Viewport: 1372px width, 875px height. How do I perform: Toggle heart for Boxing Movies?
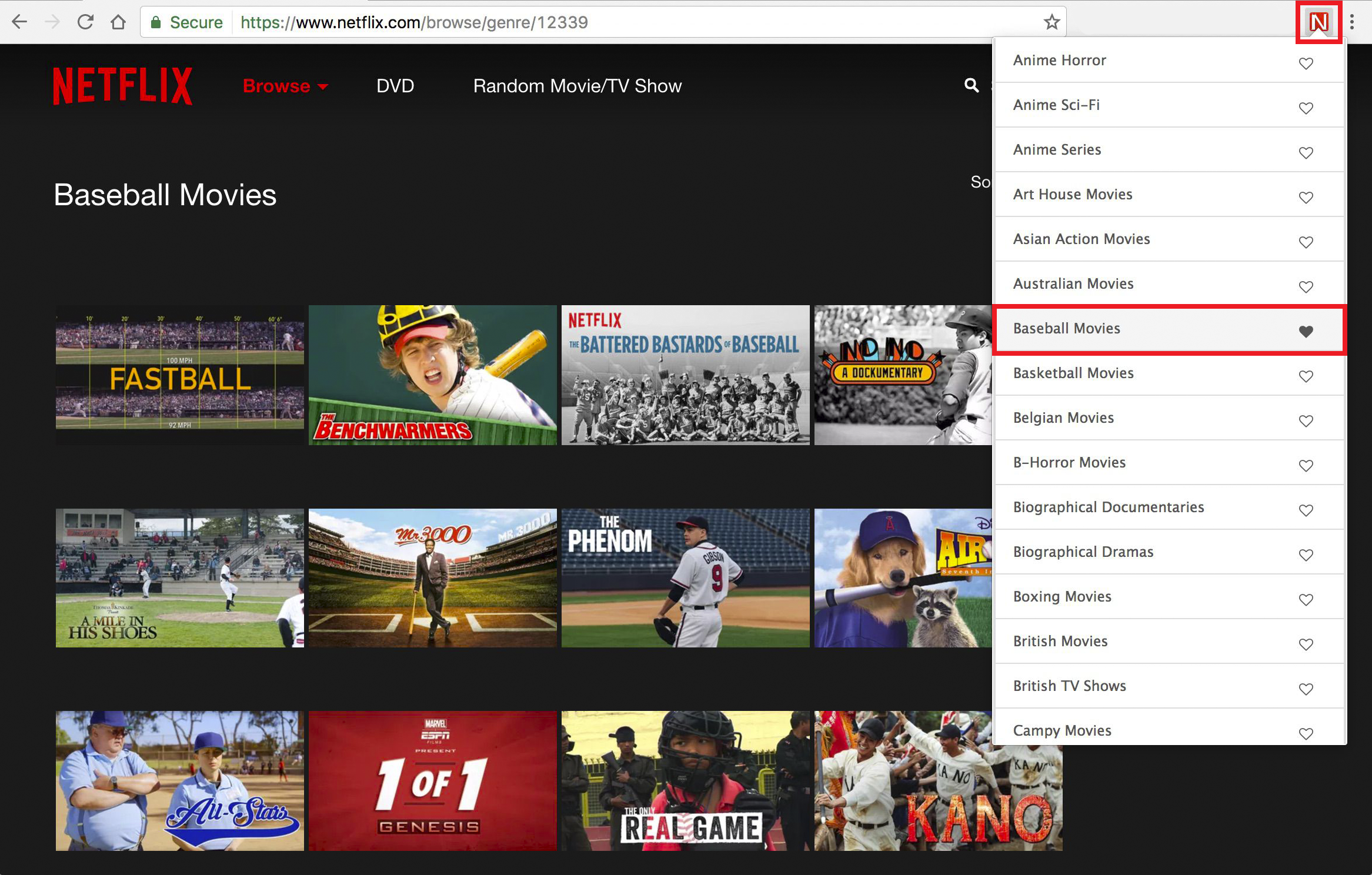pos(1306,599)
